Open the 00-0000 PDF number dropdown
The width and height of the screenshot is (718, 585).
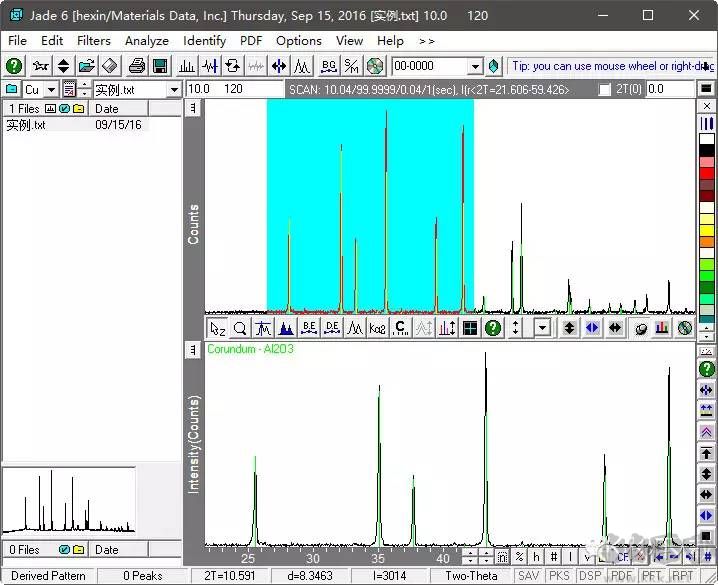pyautogui.click(x=475, y=67)
